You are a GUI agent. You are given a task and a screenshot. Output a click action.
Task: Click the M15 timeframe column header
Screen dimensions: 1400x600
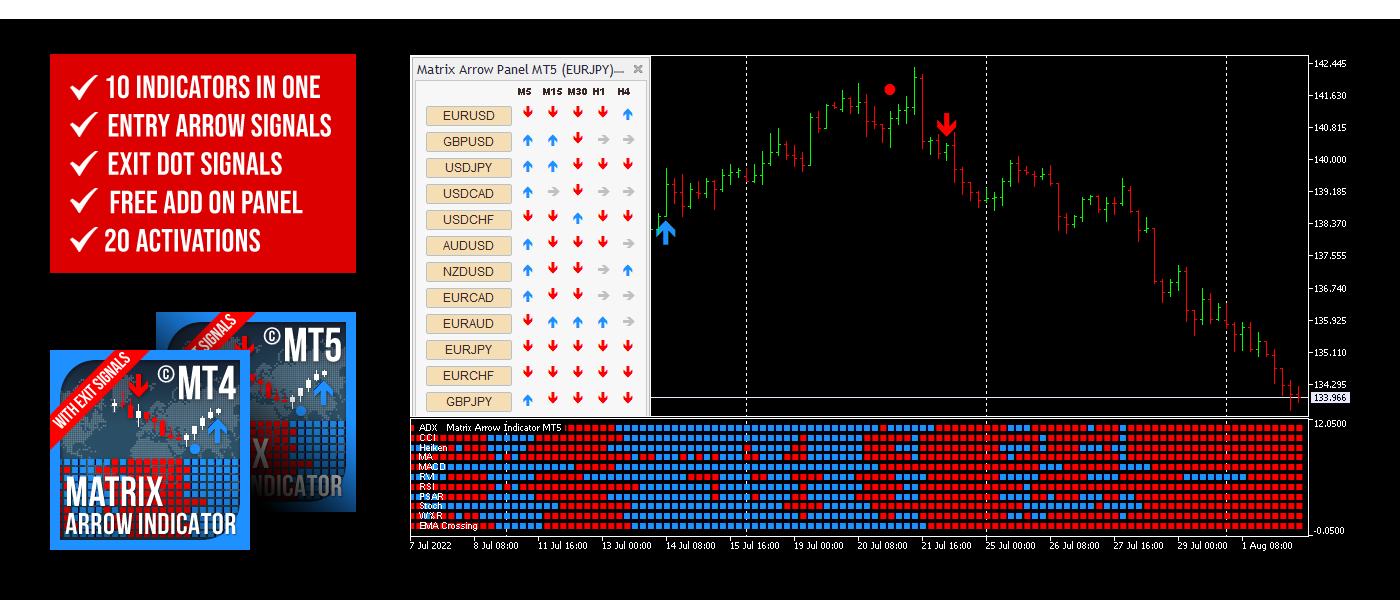coord(552,92)
